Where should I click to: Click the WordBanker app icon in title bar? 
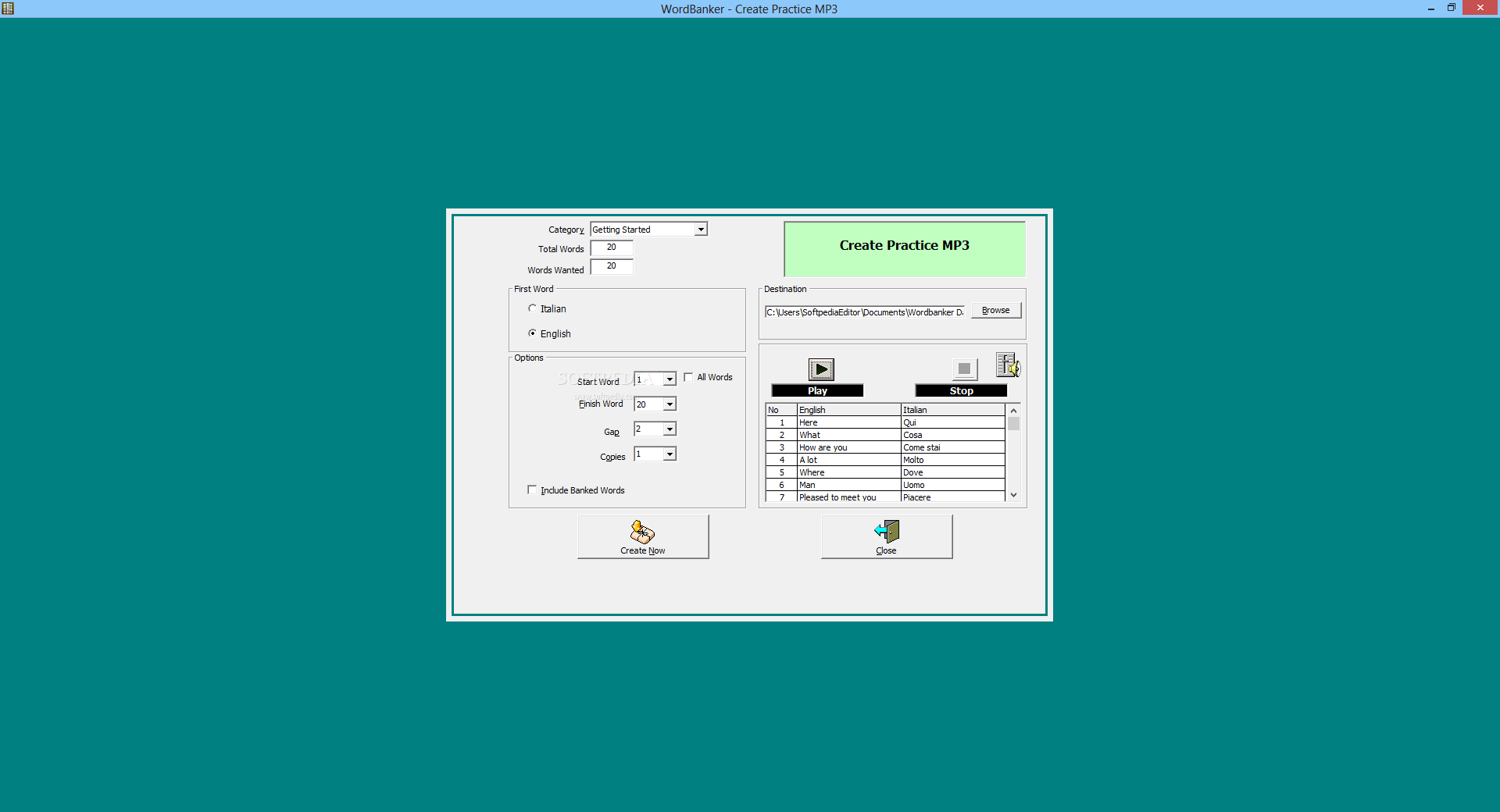coord(8,9)
